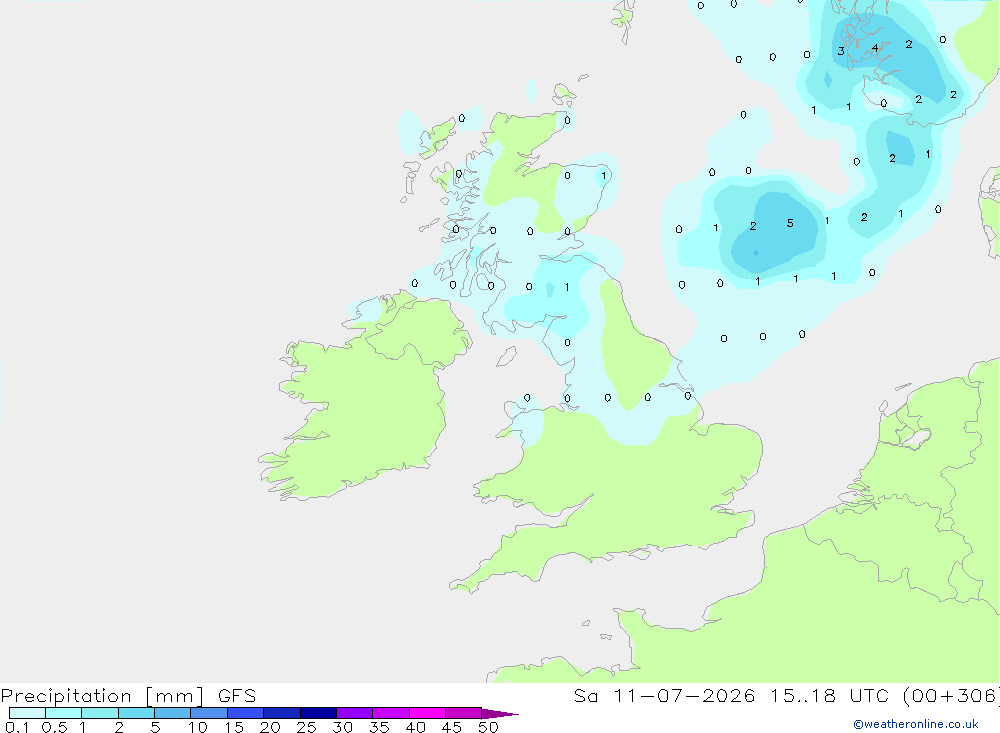Viewport: 1000px width, 733px height.
Task: Click the legend label '10'
Action: point(198,727)
